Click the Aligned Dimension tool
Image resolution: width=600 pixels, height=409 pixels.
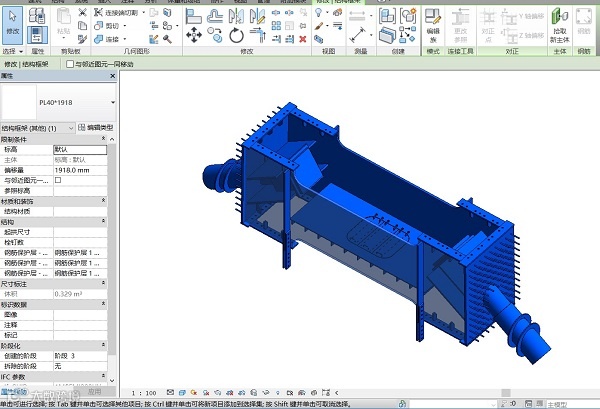click(358, 35)
